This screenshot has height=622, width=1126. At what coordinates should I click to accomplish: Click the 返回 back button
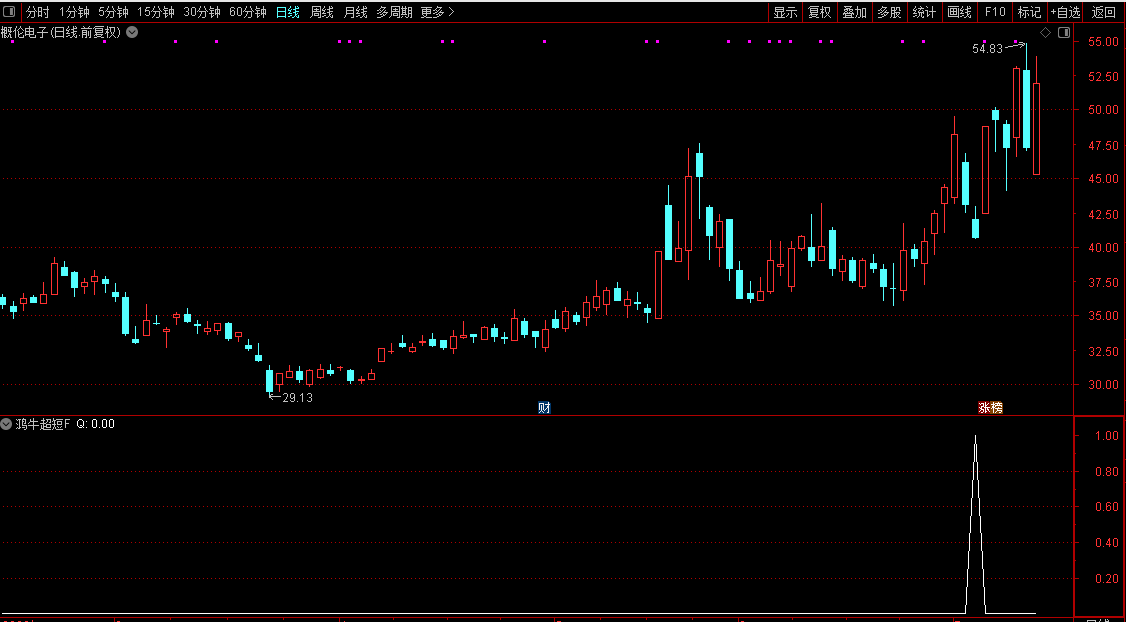pos(1104,12)
